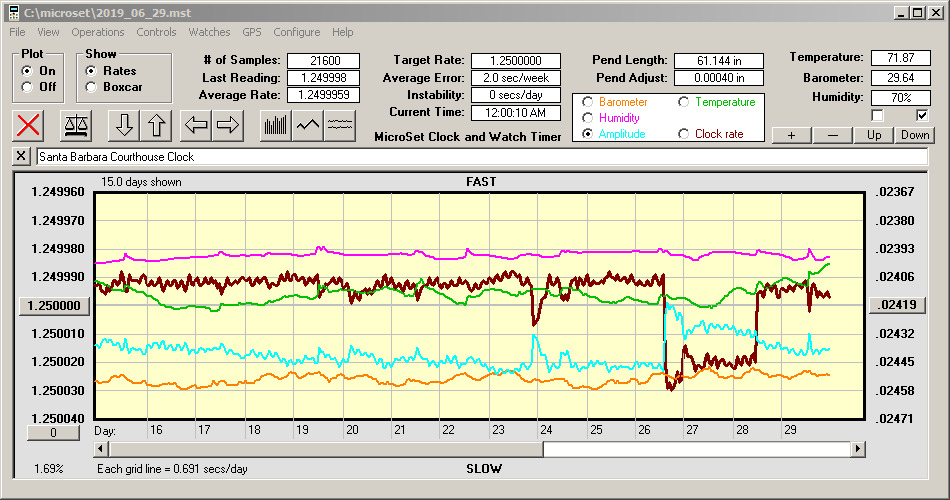This screenshot has height=500, width=950.
Task: Open the Configure menu
Action: (296, 32)
